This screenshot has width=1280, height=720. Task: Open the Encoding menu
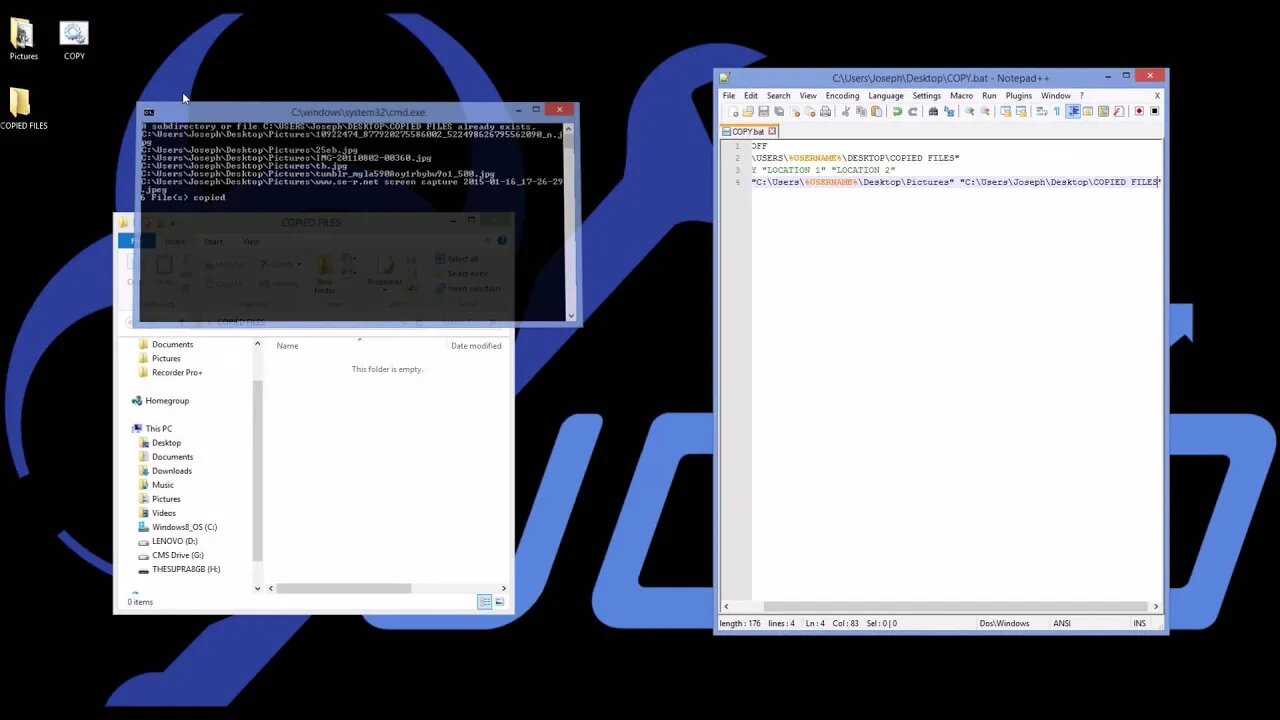click(x=842, y=96)
